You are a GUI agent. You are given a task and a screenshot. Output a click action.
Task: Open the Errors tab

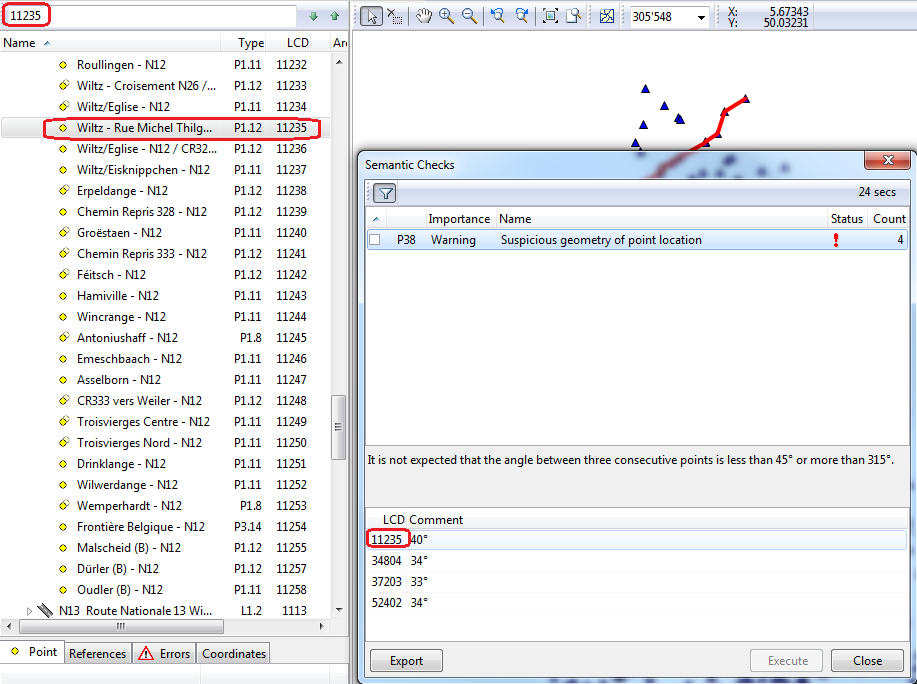[164, 653]
